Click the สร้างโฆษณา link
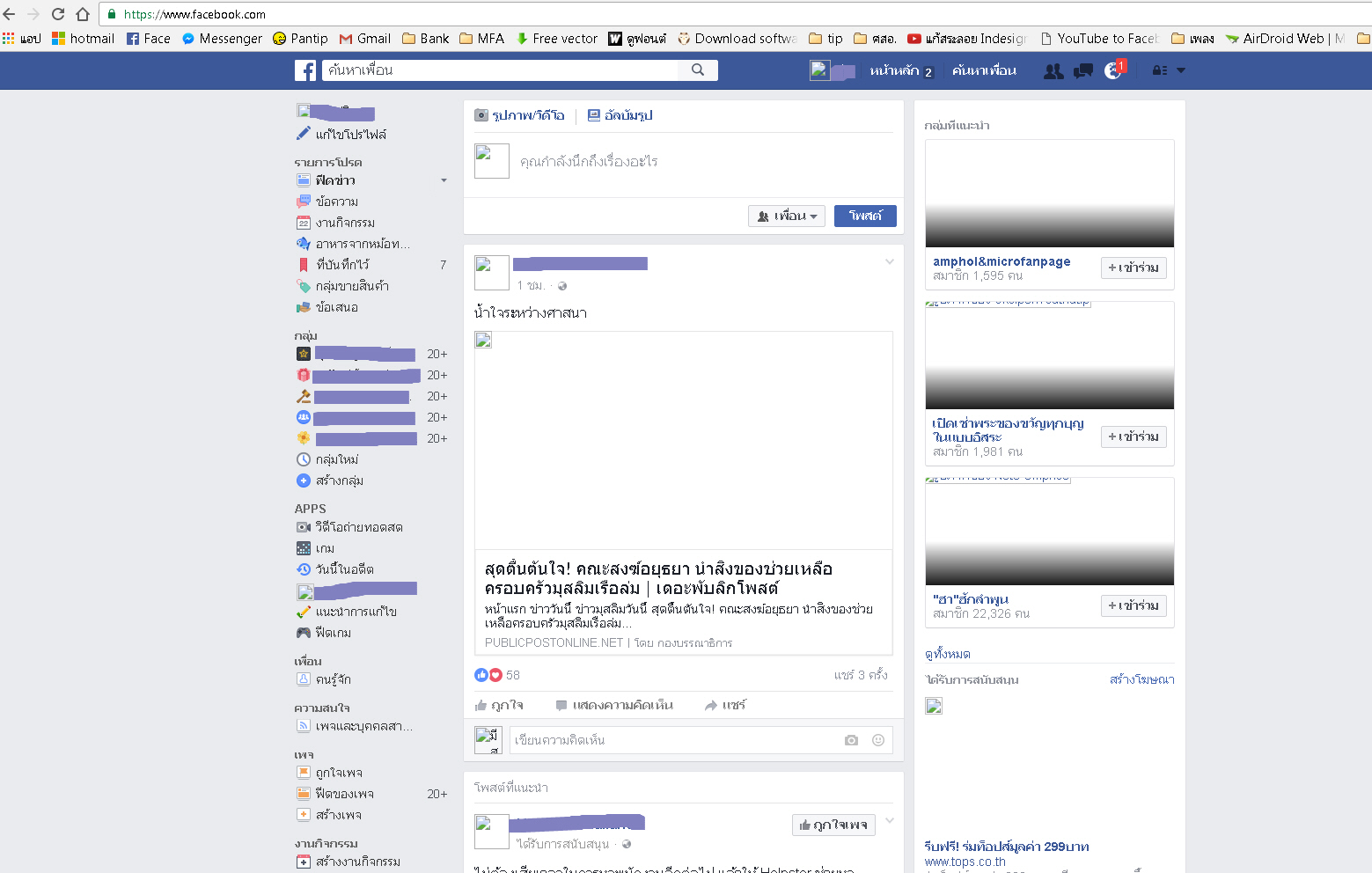Screen dimensions: 1372x873 (x=1142, y=679)
